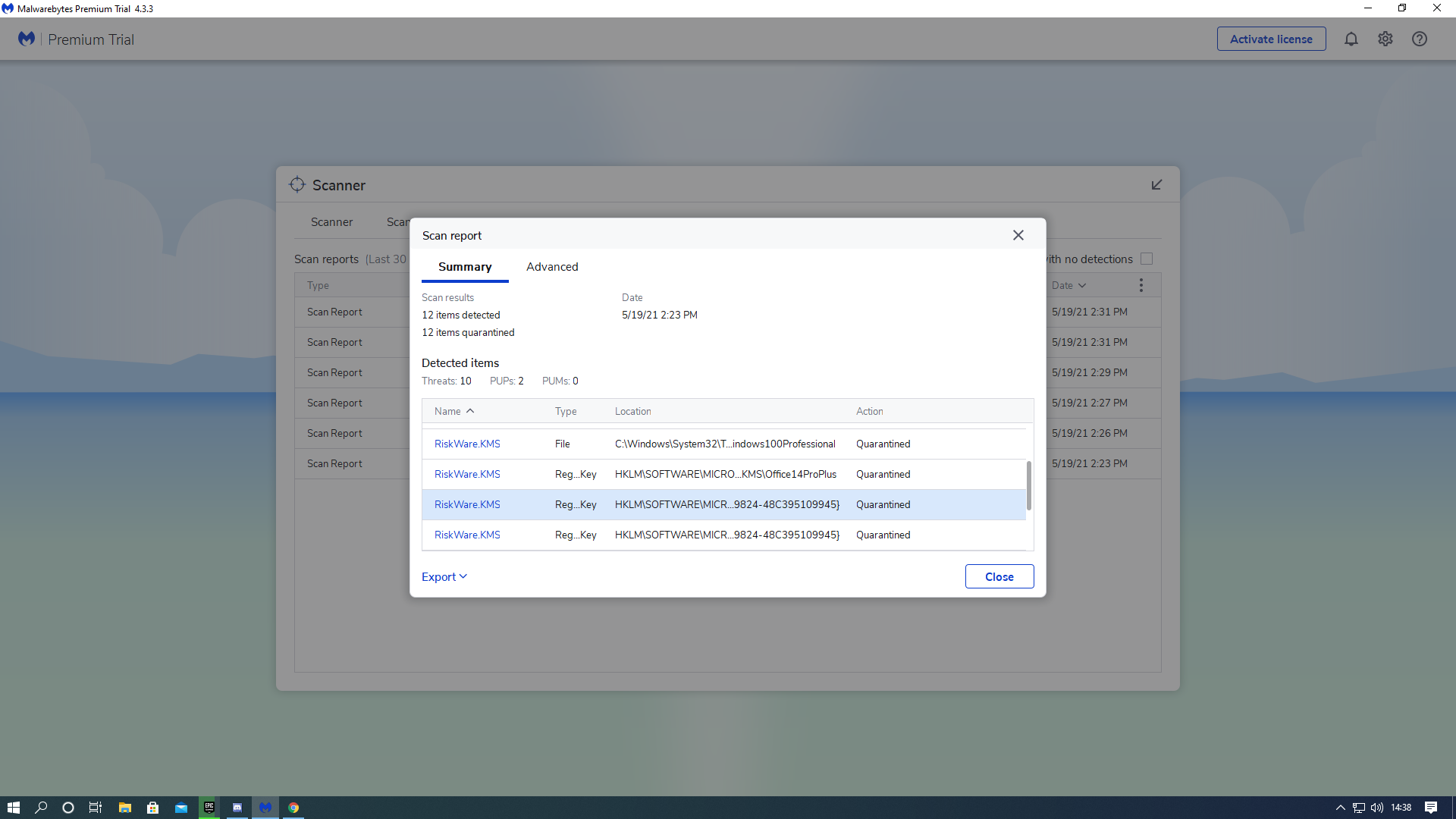1456x819 pixels.
Task: Click the detected items list scrollbar
Action: pos(1029,486)
